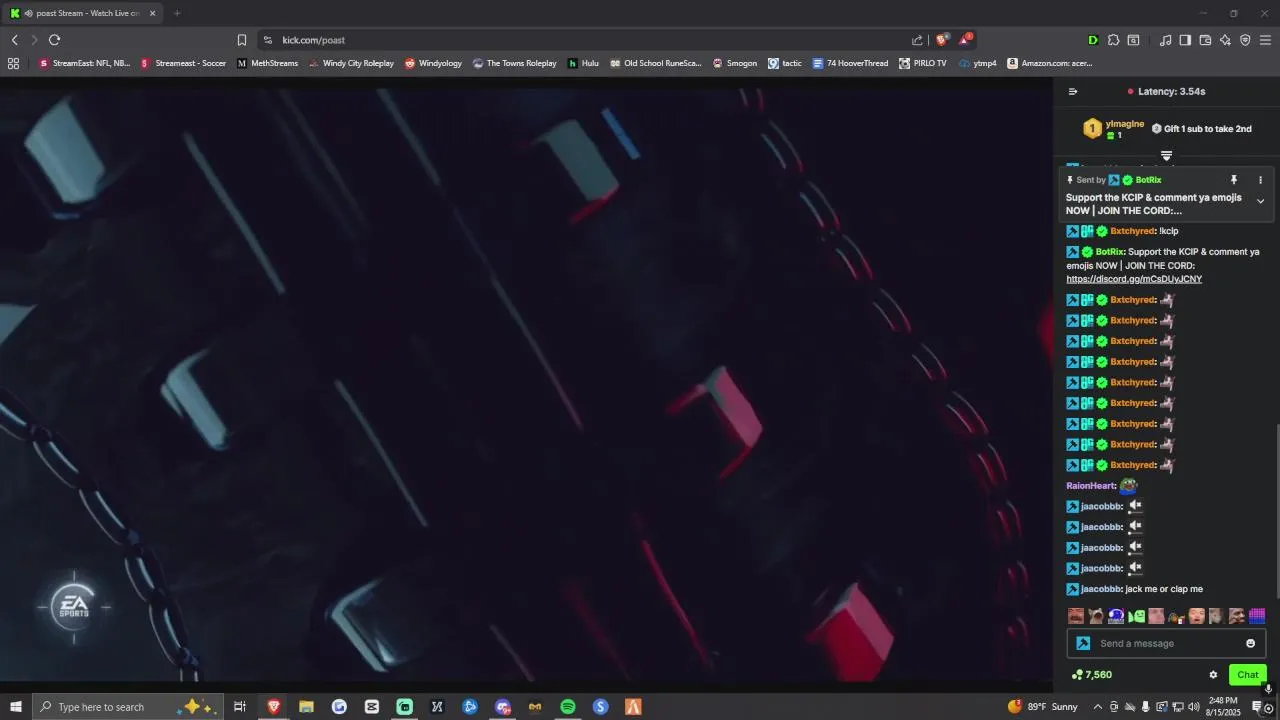
Task: Pick the first mustache face emote
Action: click(1076, 616)
